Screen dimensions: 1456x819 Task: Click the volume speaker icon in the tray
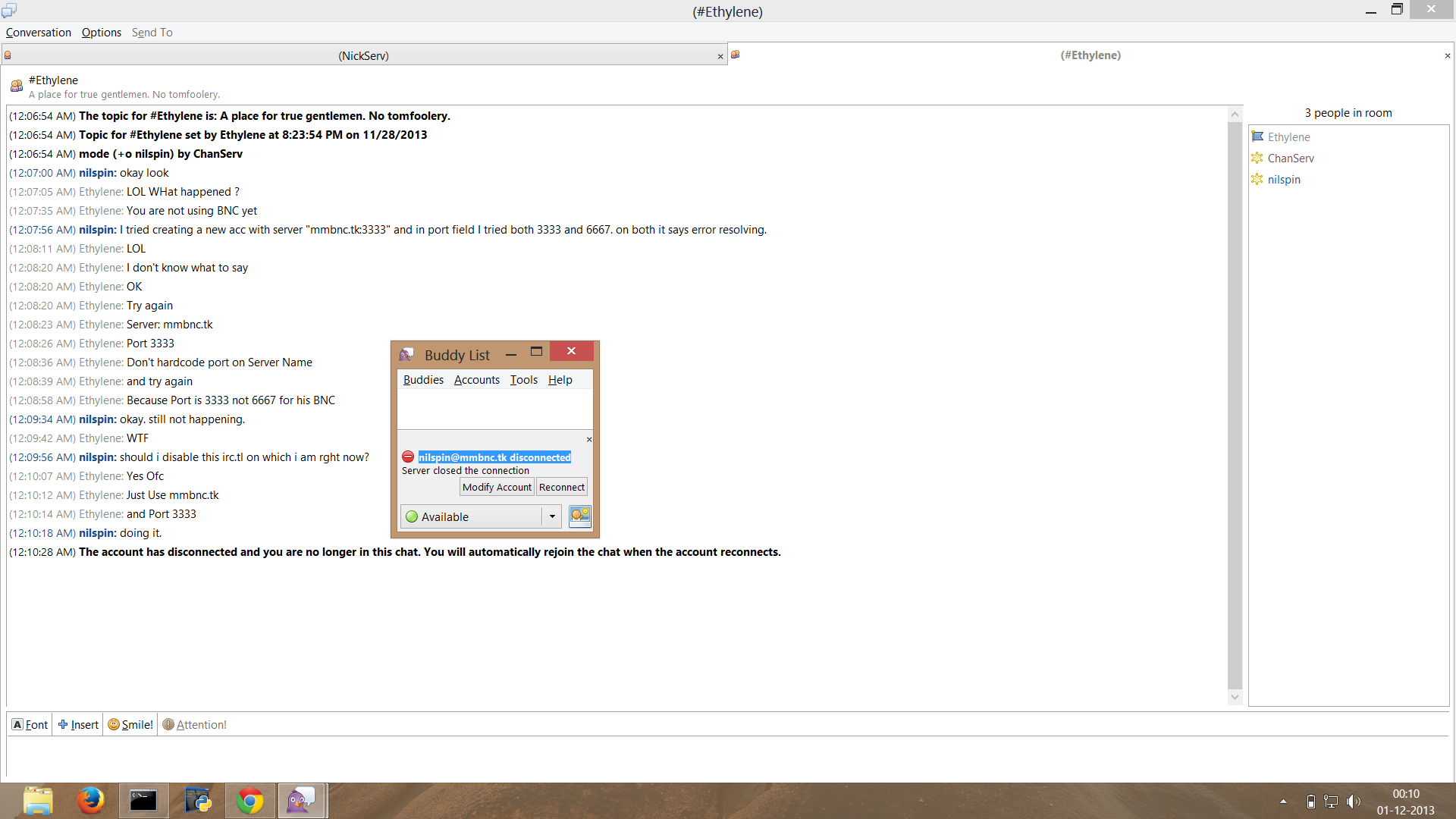[1354, 802]
